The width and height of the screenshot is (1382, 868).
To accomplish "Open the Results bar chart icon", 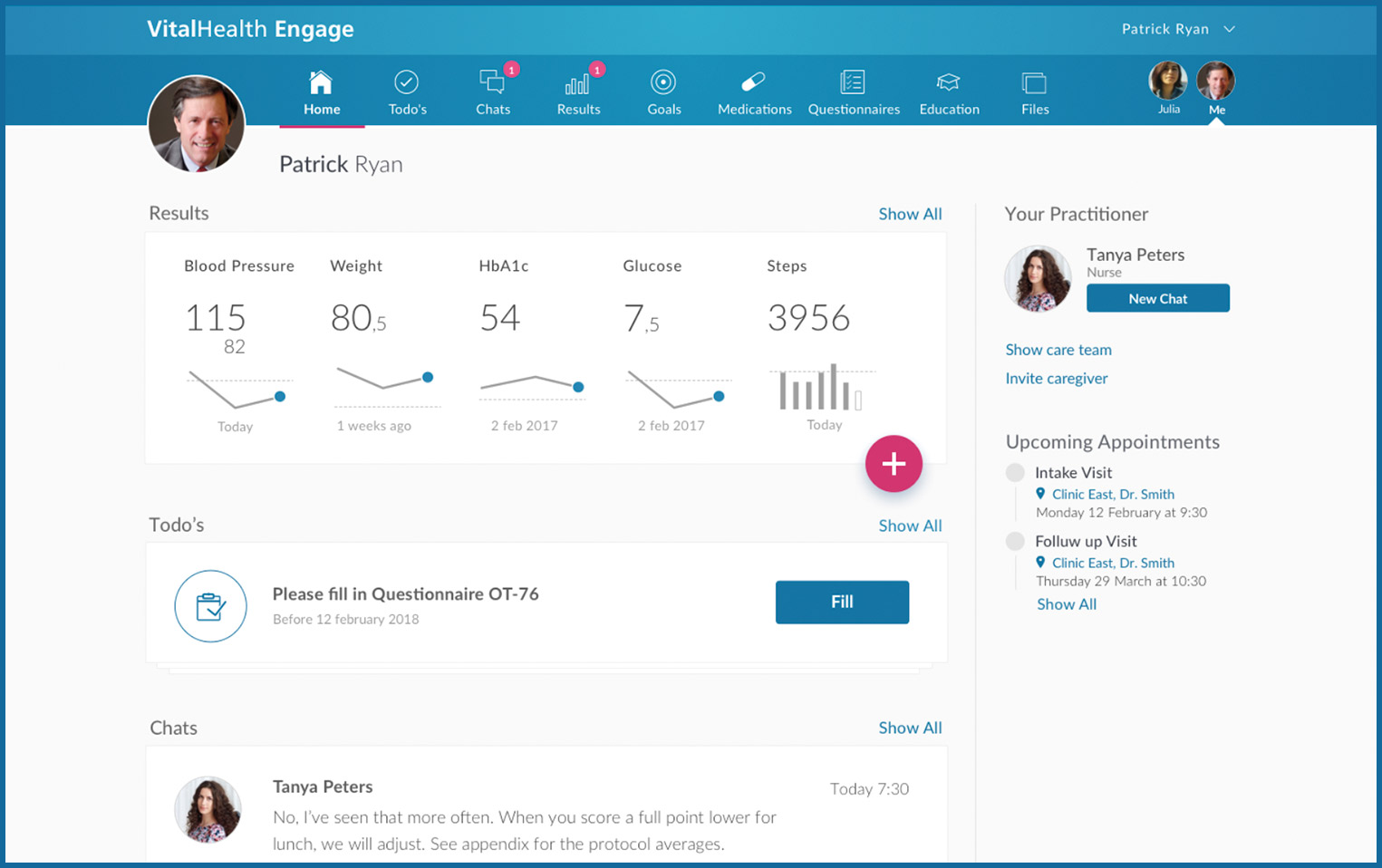I will 577,84.
